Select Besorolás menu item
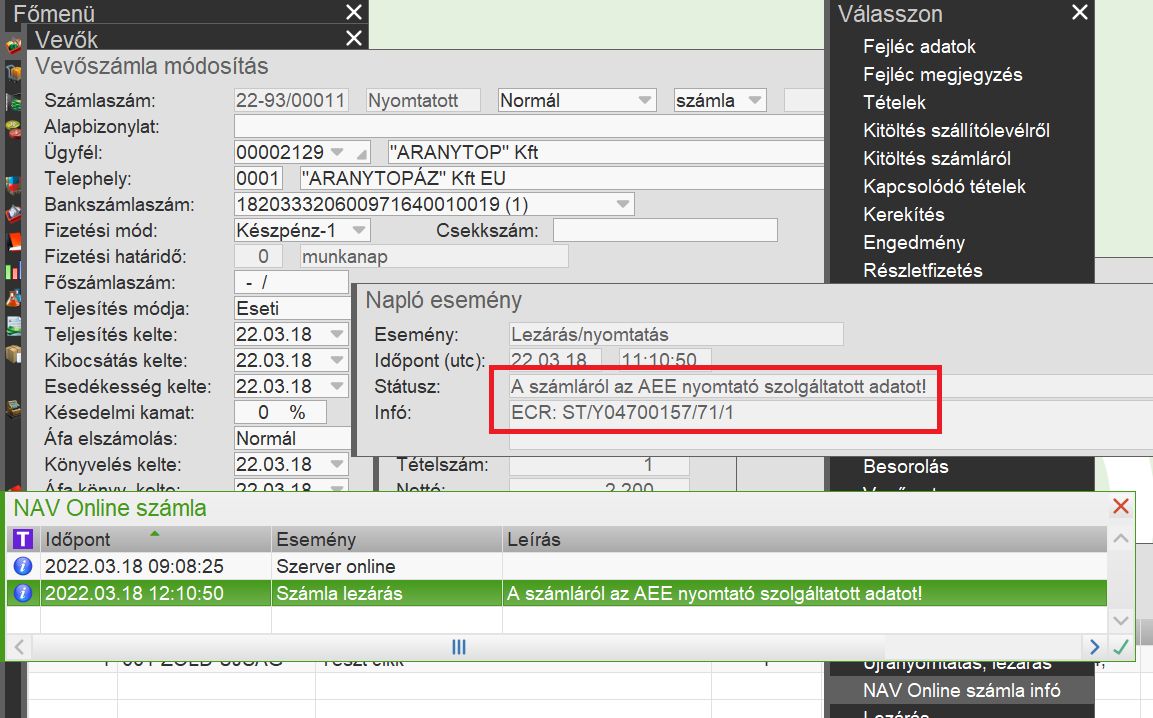This screenshot has width=1153, height=718. [906, 466]
